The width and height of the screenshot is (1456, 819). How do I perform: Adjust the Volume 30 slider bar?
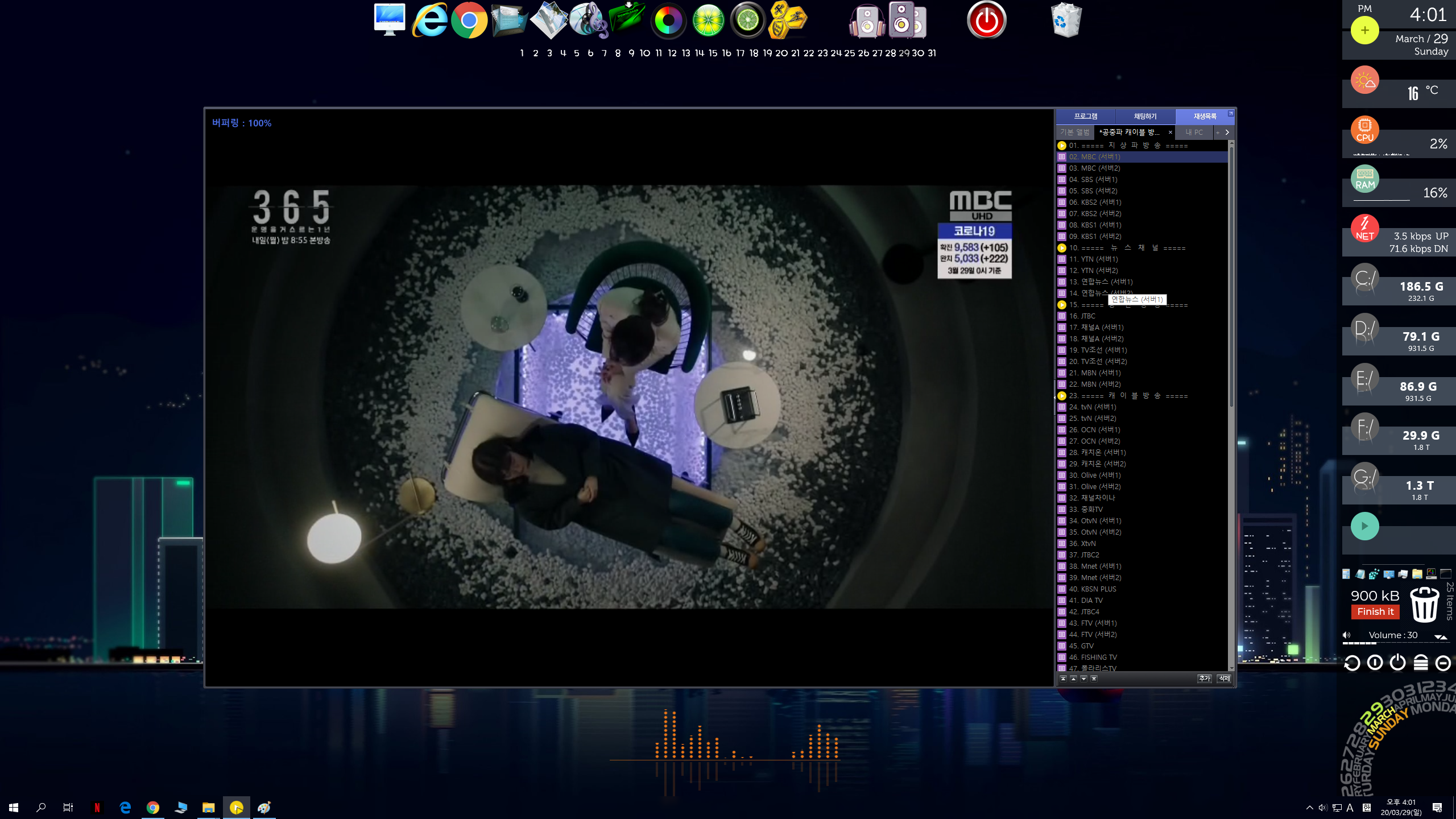[x=1396, y=643]
